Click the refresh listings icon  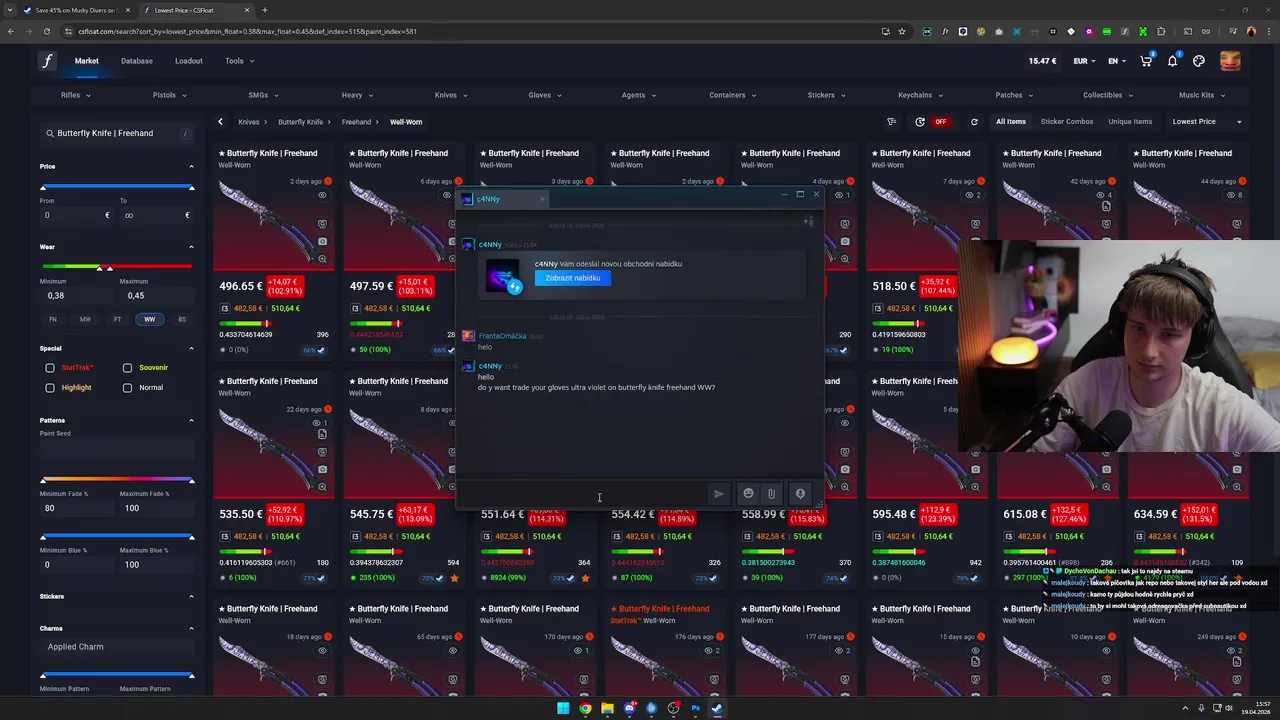[974, 122]
